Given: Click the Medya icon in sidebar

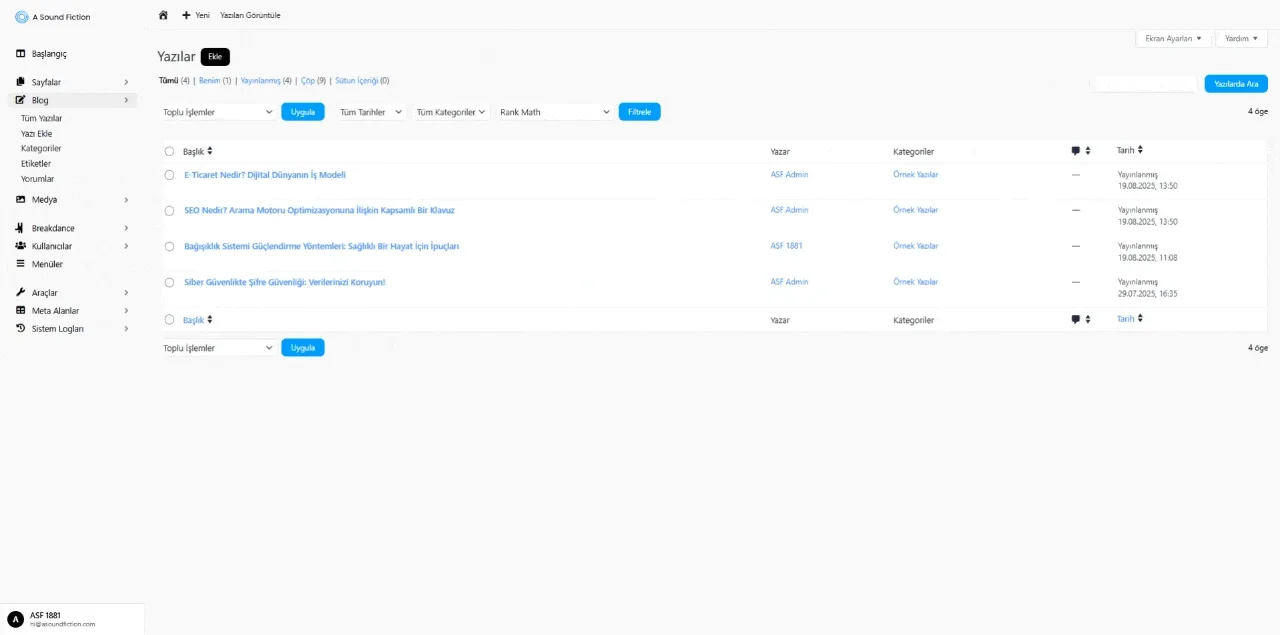Looking at the screenshot, I should tap(21, 200).
